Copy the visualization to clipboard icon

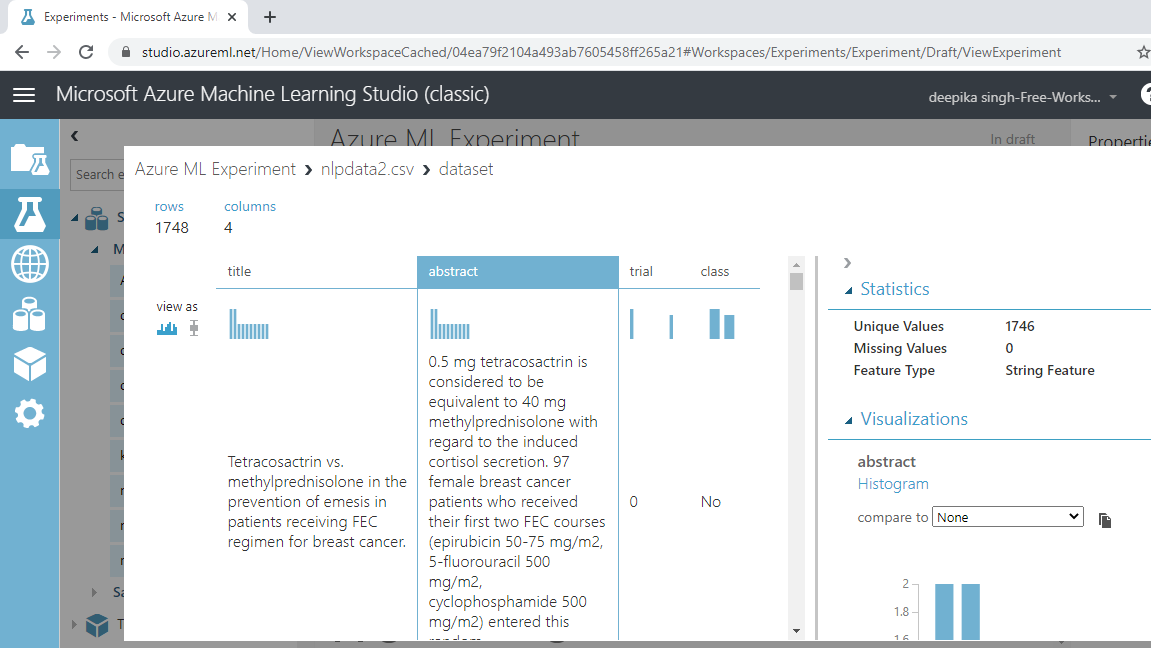[1105, 520]
